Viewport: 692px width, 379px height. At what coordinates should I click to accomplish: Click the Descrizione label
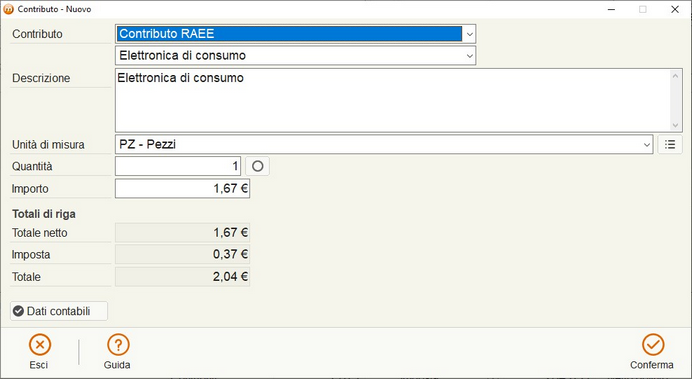pos(41,78)
